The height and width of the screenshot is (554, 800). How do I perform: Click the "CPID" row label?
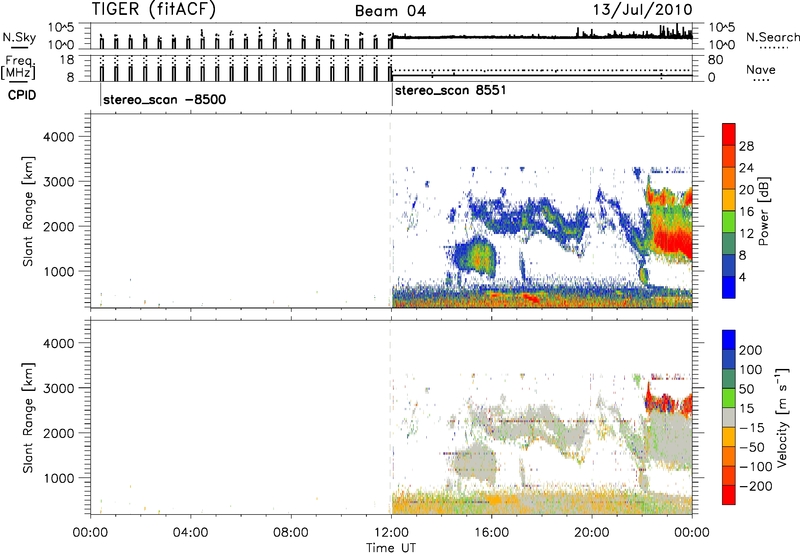22,95
